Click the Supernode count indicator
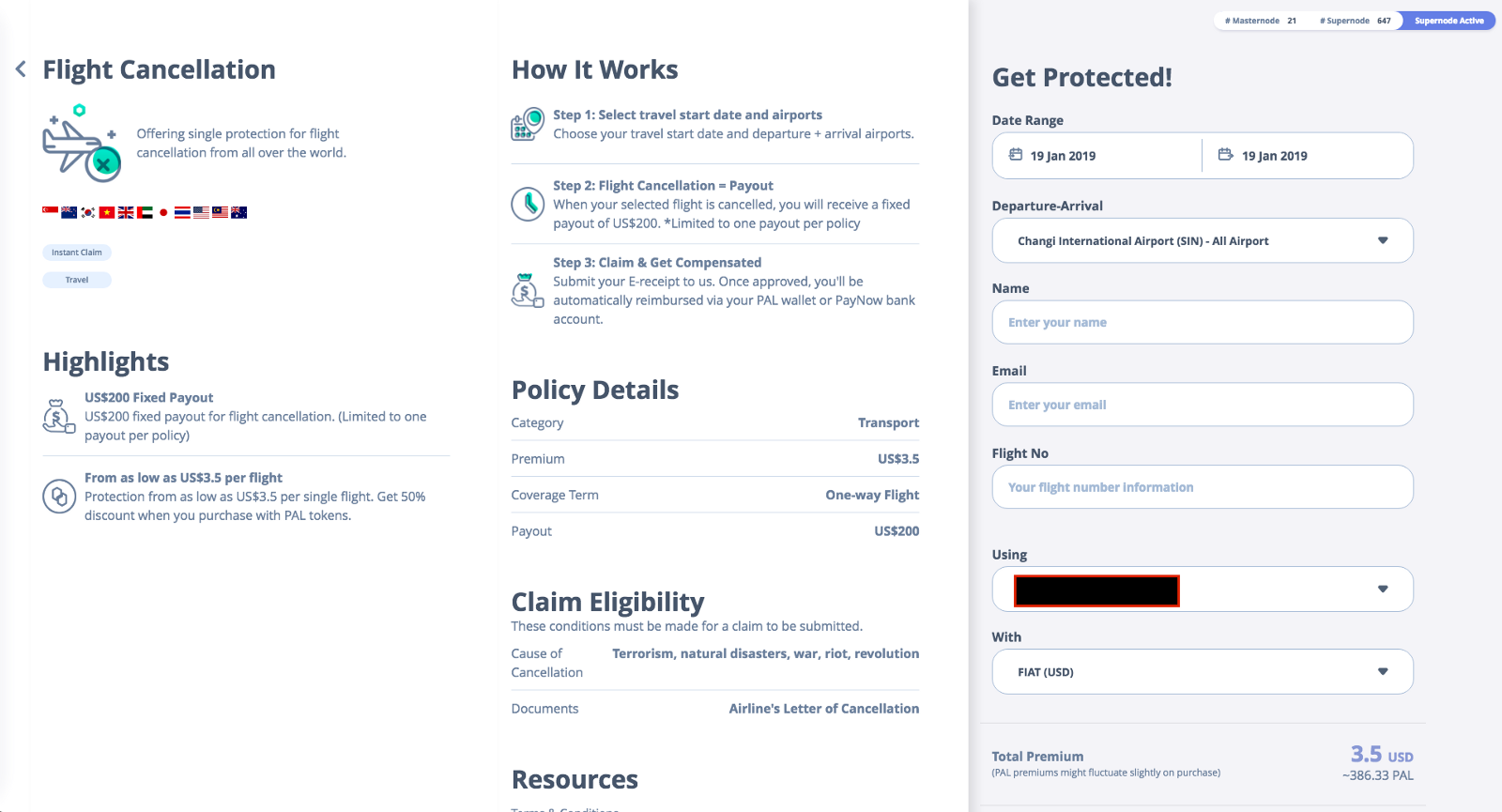Viewport: 1502px width, 812px height. coord(1355,21)
